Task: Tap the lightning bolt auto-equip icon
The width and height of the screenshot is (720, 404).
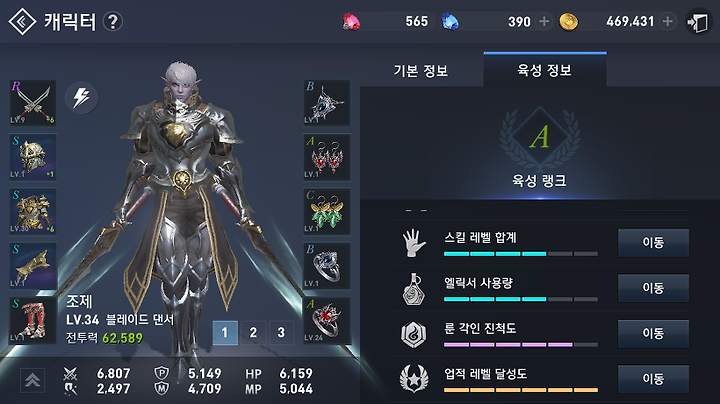Action: tap(81, 97)
